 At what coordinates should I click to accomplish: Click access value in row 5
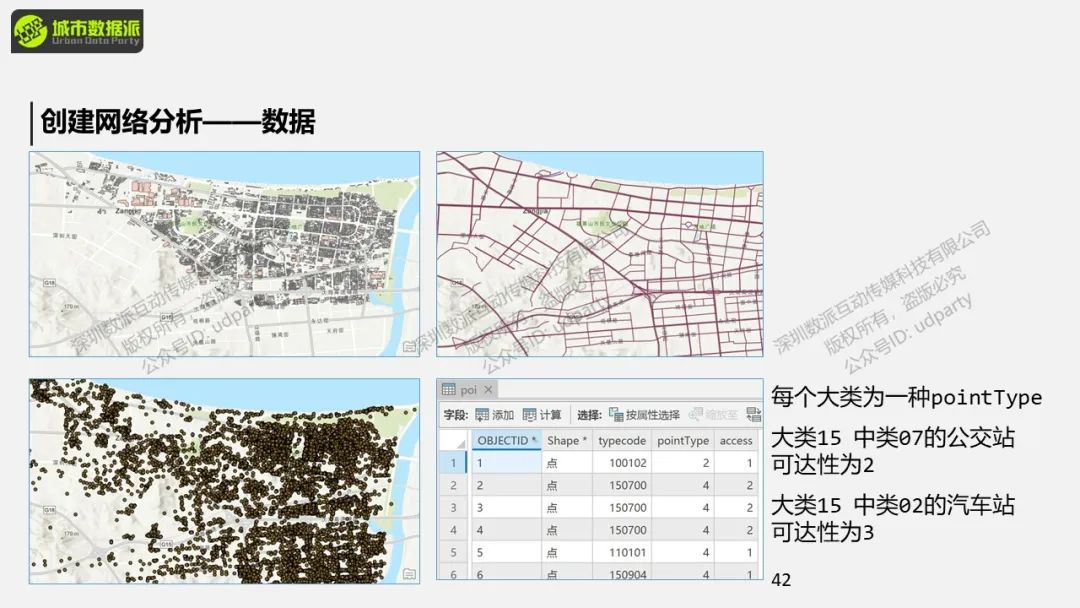(x=736, y=552)
